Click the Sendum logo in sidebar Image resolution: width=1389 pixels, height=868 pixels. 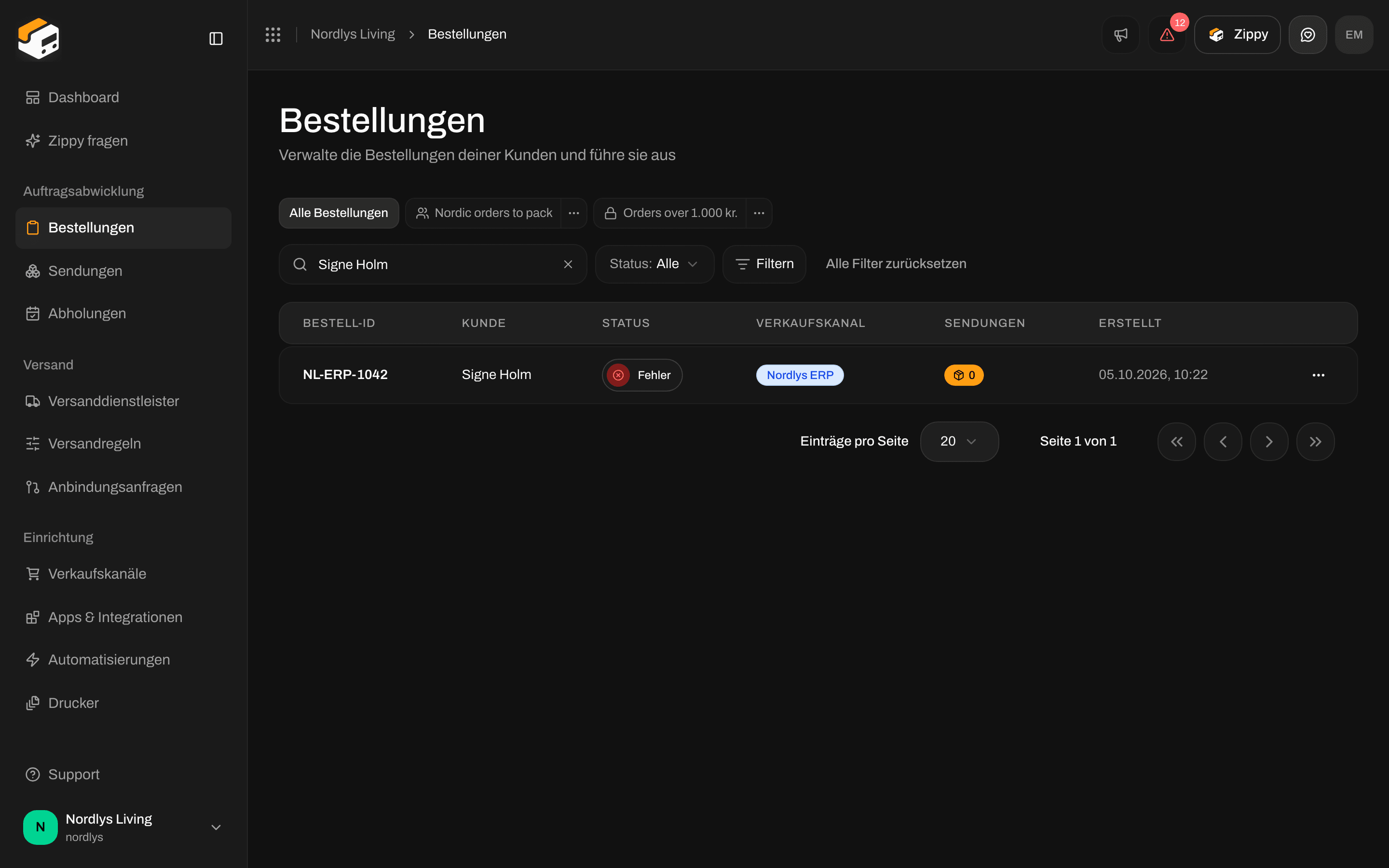point(39,39)
